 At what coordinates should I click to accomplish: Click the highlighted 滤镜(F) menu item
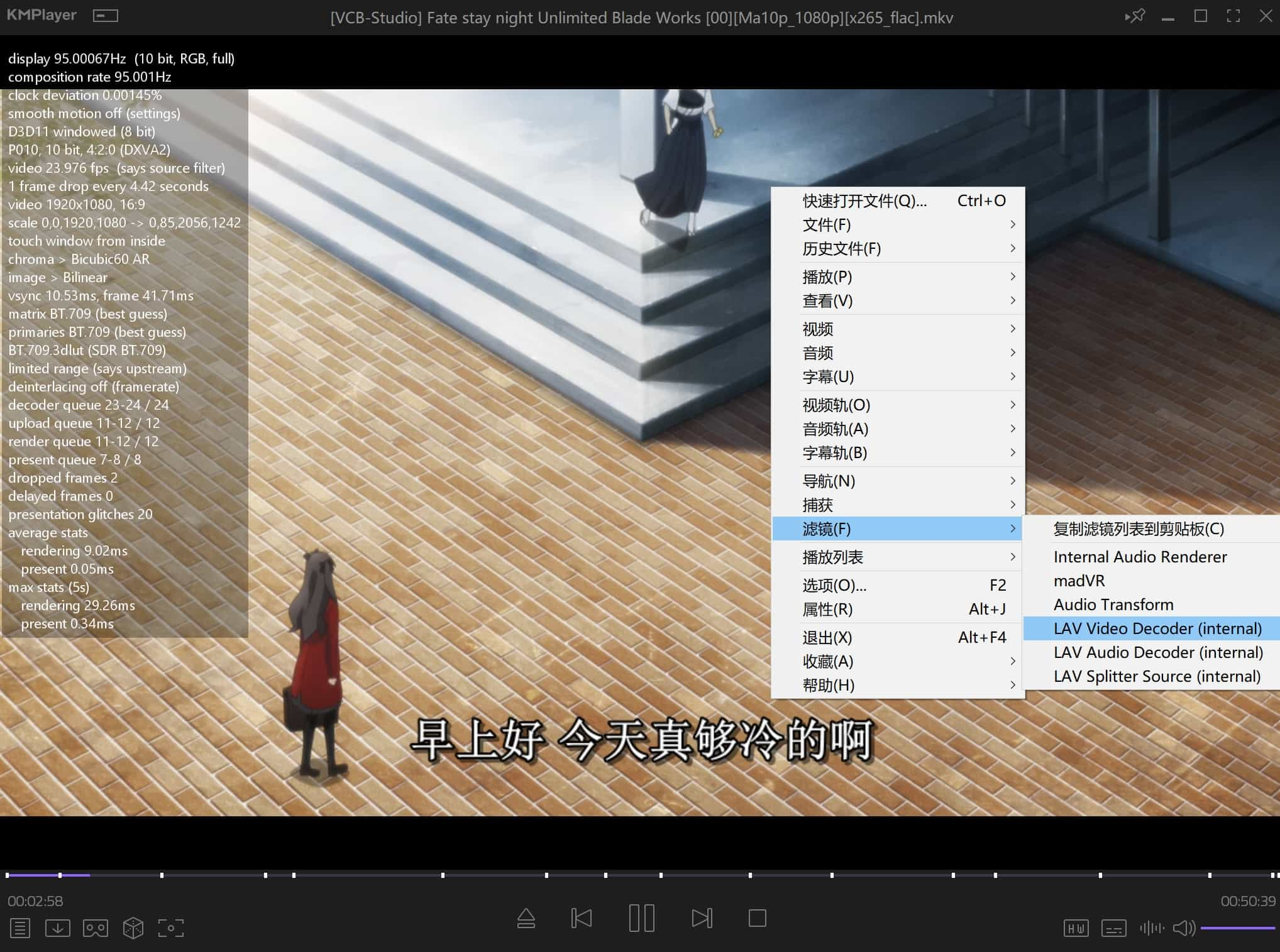898,528
